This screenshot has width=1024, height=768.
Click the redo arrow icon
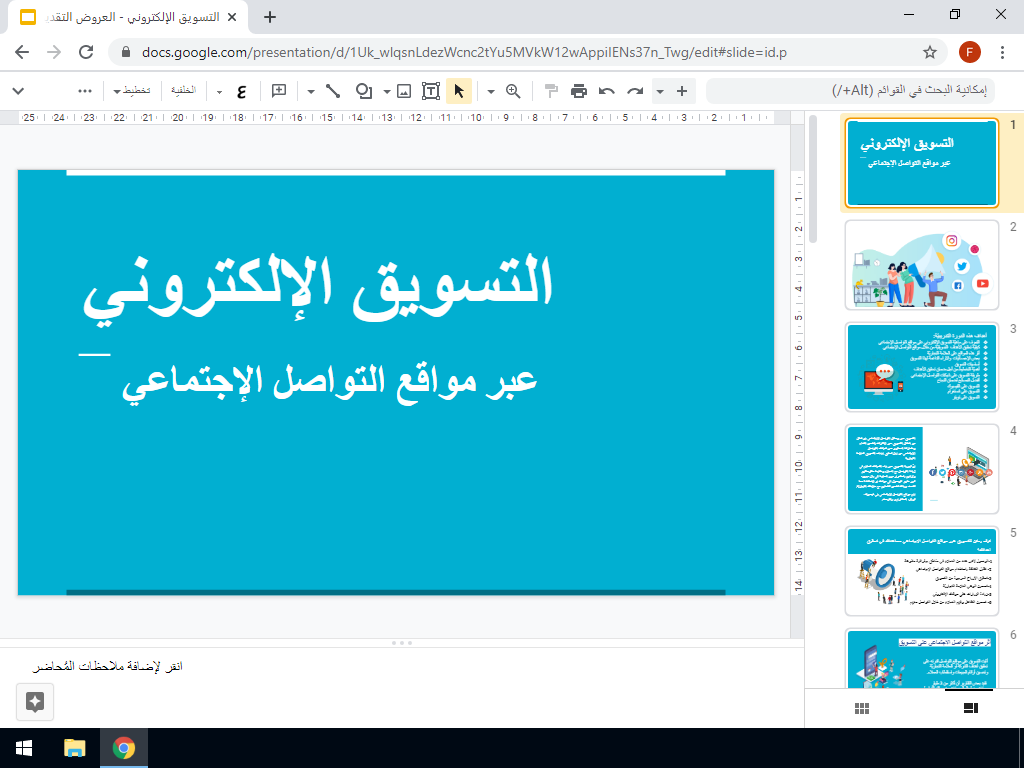[635, 91]
